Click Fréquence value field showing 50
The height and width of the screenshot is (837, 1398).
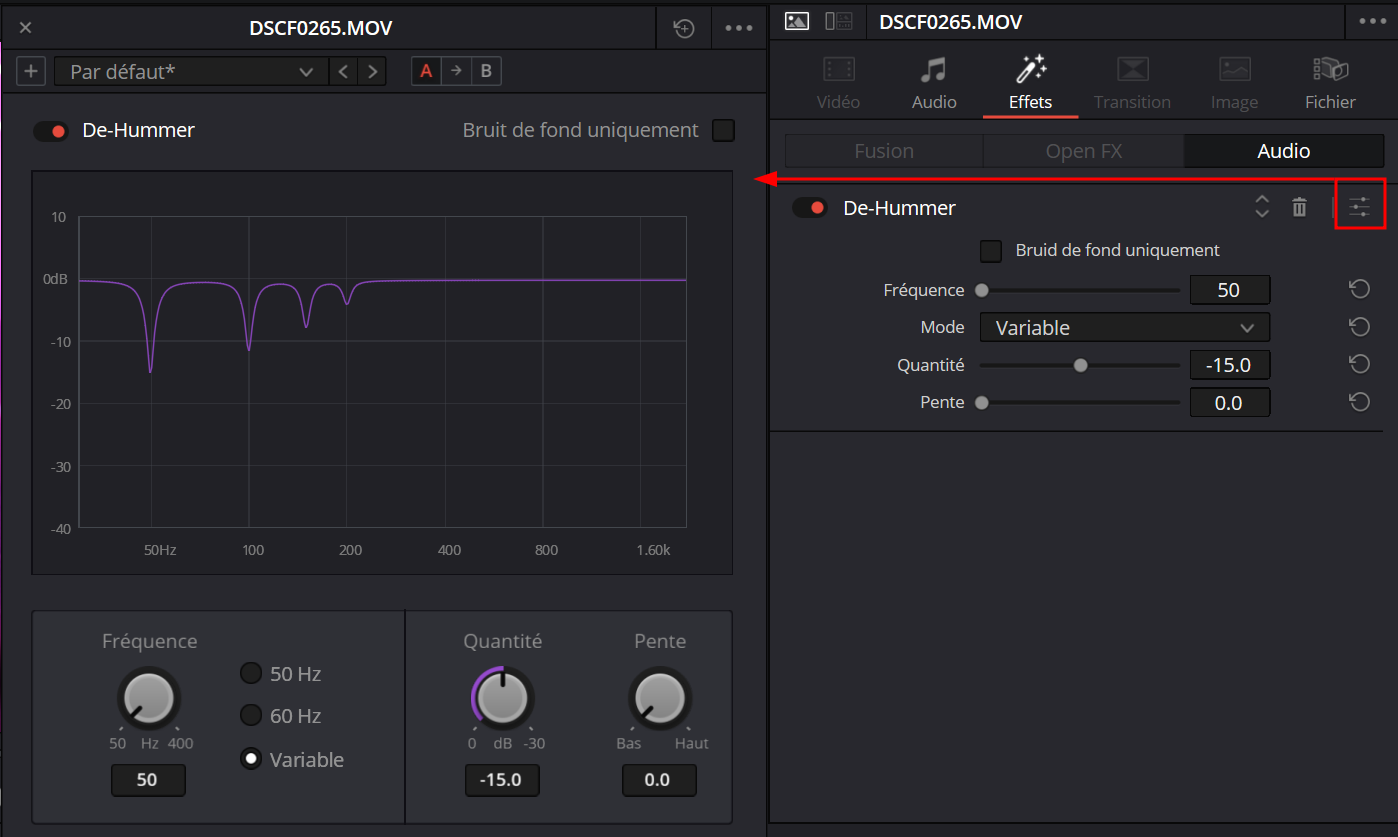click(x=1230, y=290)
